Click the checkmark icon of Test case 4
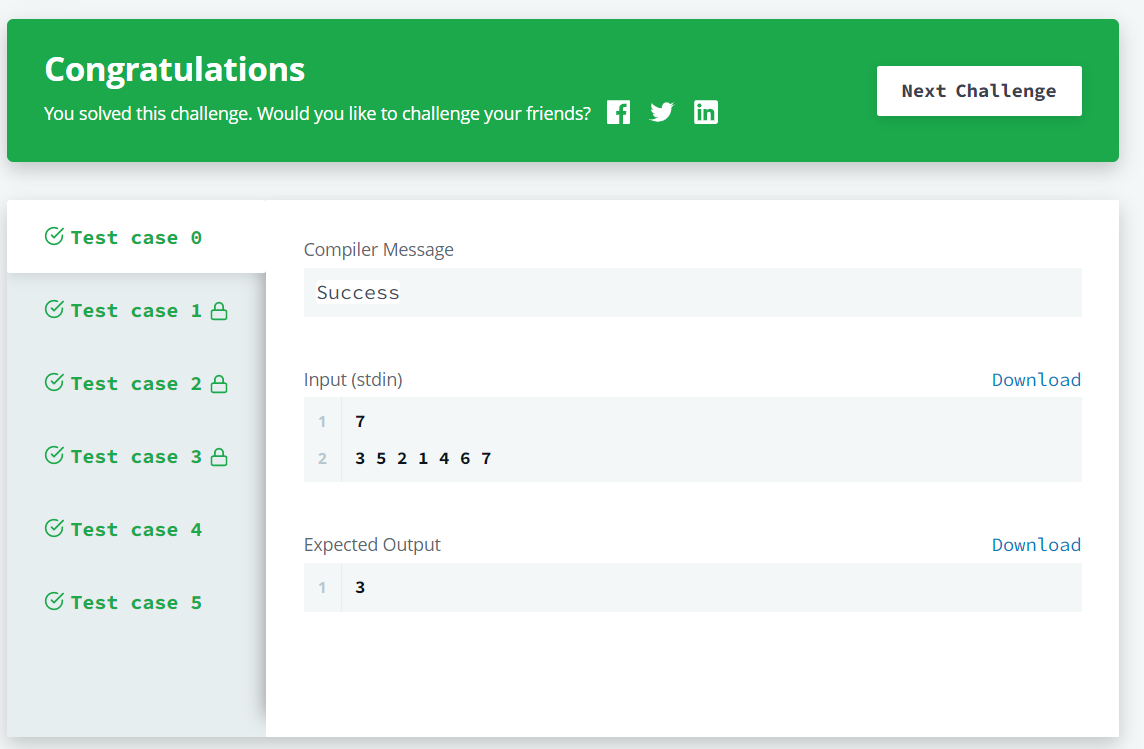This screenshot has height=749, width=1144. (54, 528)
